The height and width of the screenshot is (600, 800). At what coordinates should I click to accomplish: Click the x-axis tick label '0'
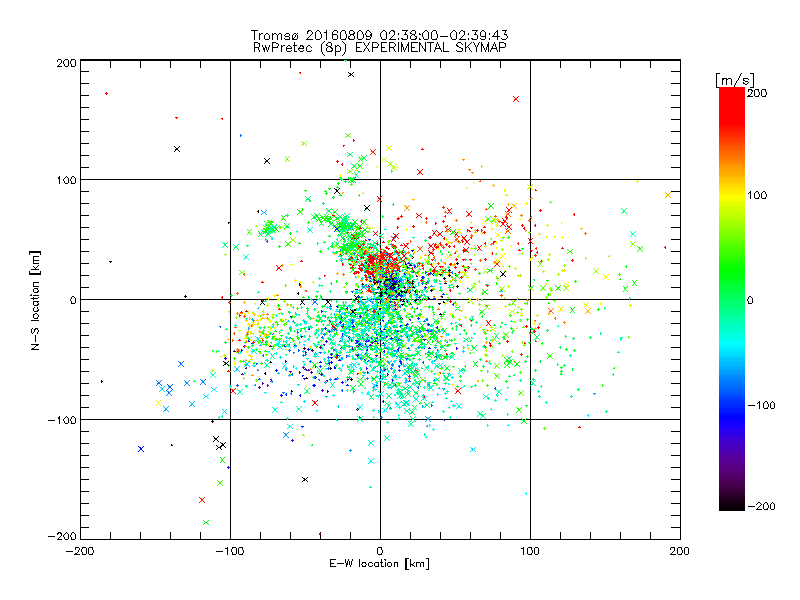380,551
